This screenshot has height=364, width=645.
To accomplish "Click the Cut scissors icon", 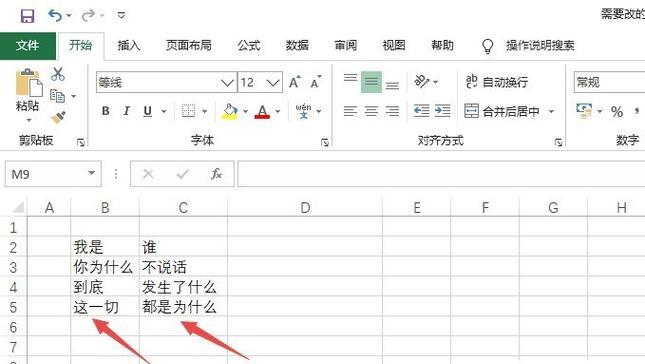I will (x=58, y=74).
